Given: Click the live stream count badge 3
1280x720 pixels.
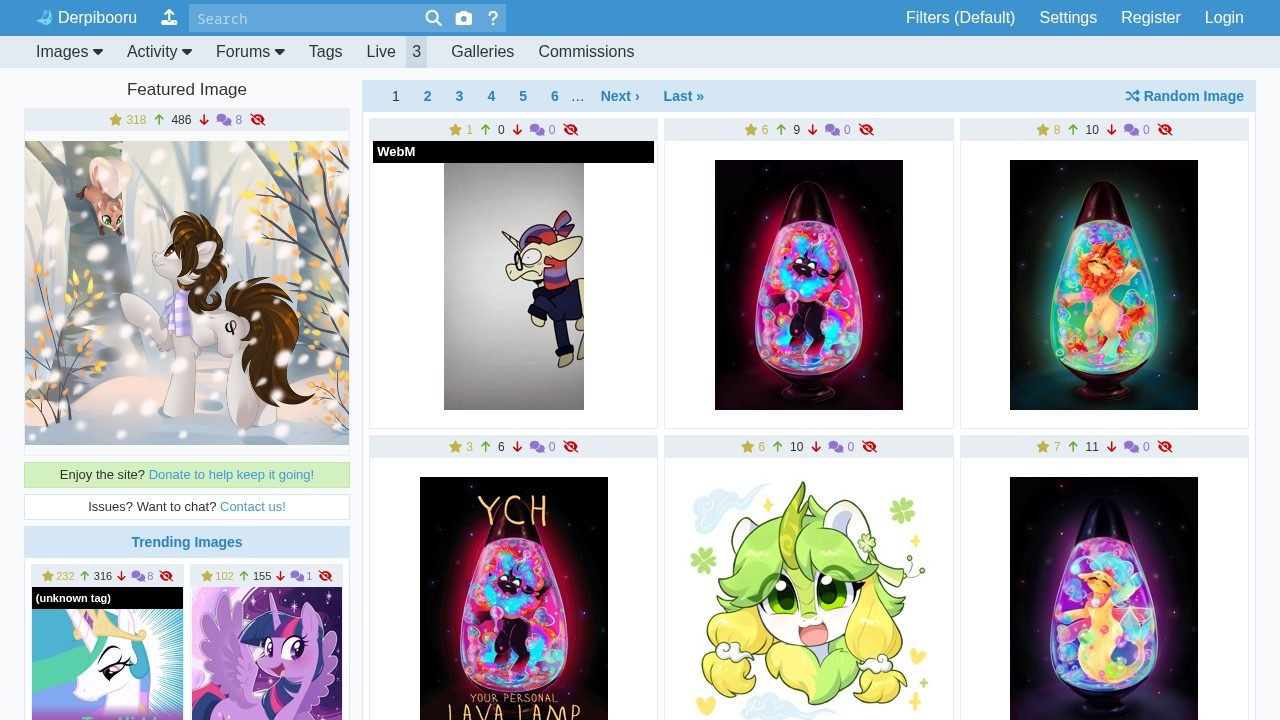Looking at the screenshot, I should tap(416, 52).
